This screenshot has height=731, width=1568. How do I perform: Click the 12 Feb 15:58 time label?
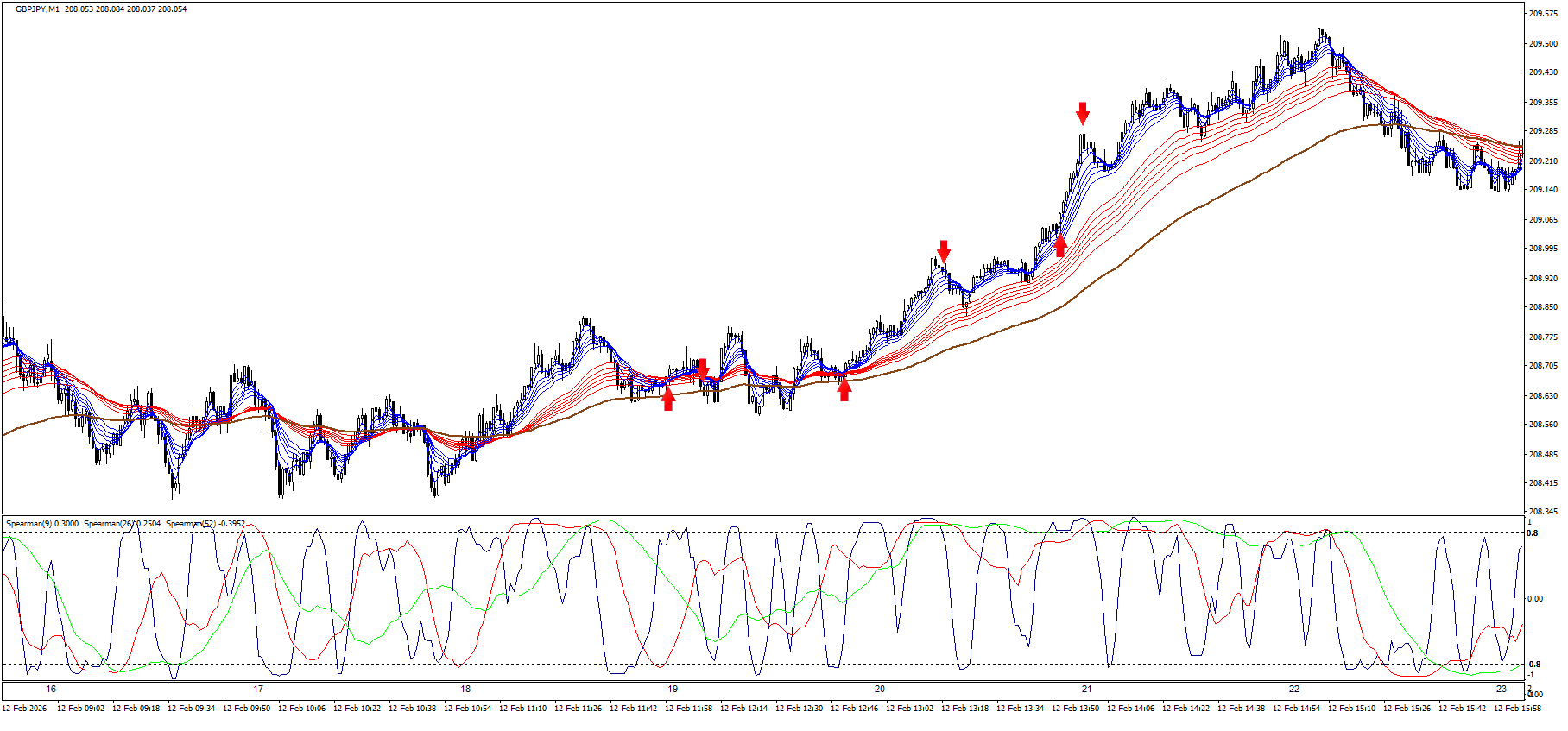pyautogui.click(x=1517, y=709)
